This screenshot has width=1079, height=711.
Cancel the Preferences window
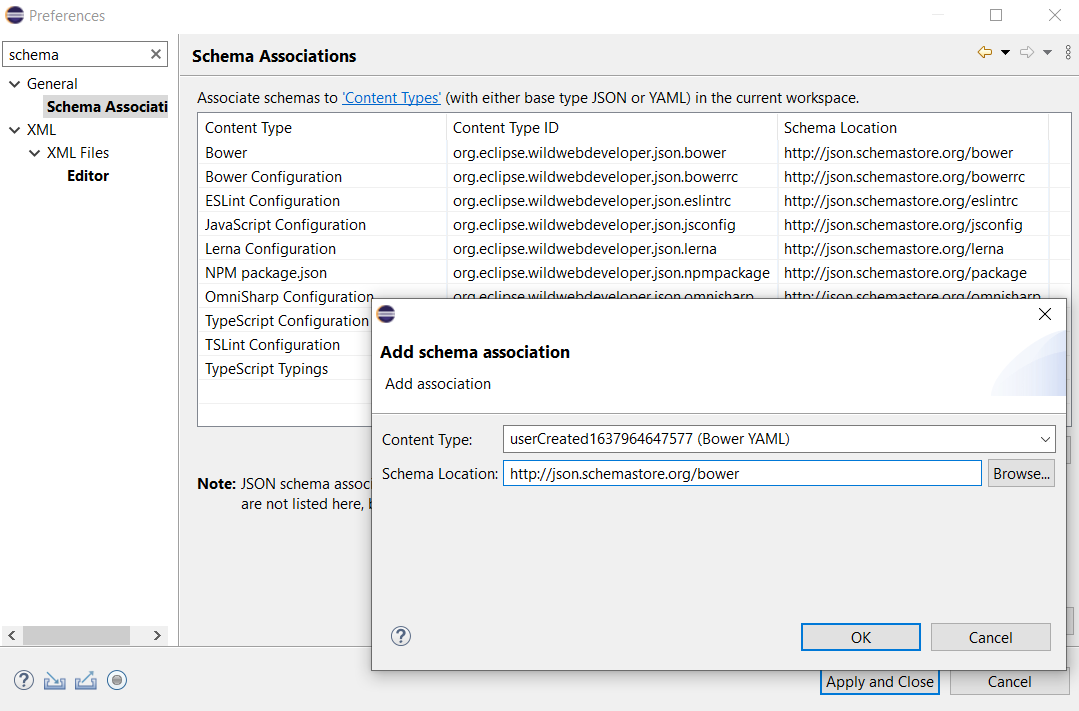[x=1009, y=681]
